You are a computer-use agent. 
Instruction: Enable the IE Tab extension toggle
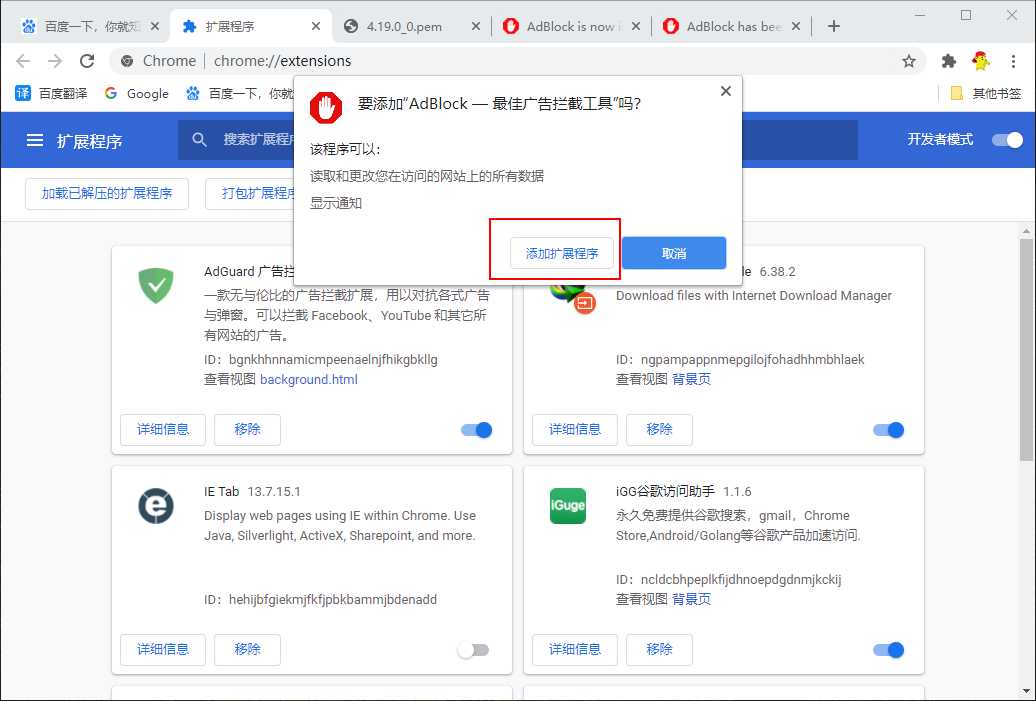pyautogui.click(x=473, y=650)
